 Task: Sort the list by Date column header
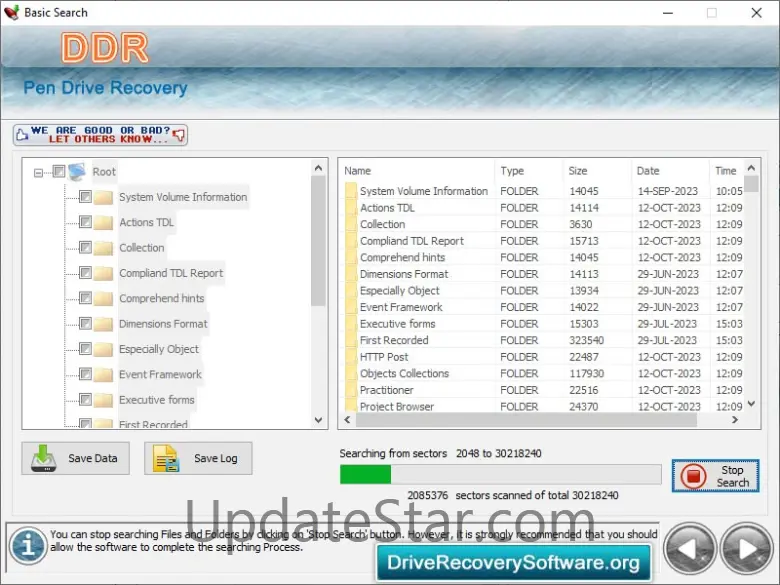click(670, 171)
